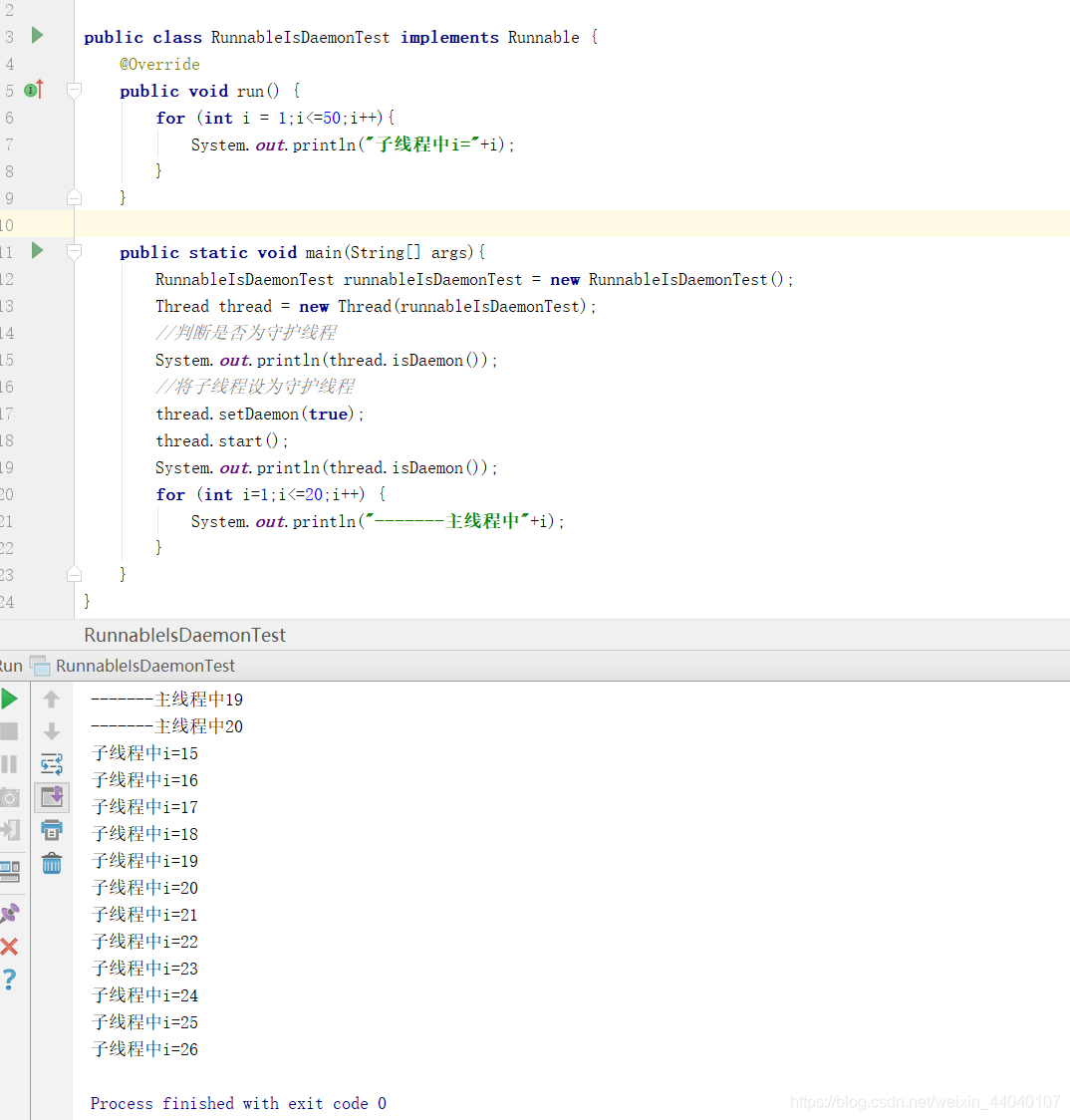Click the implements-method gutter icon beside run()
This screenshot has width=1070, height=1120.
[x=34, y=90]
